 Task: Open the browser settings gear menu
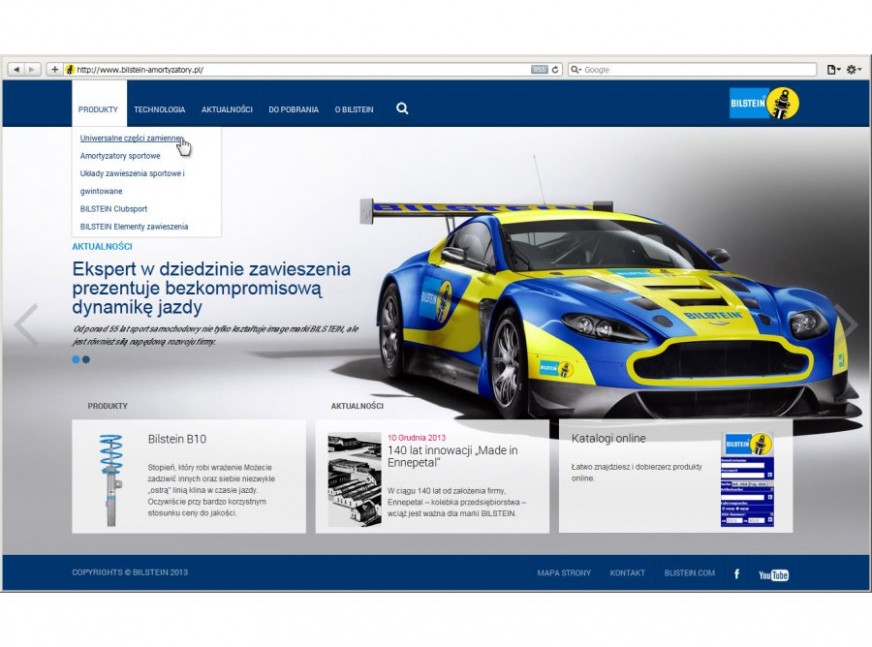click(x=854, y=70)
